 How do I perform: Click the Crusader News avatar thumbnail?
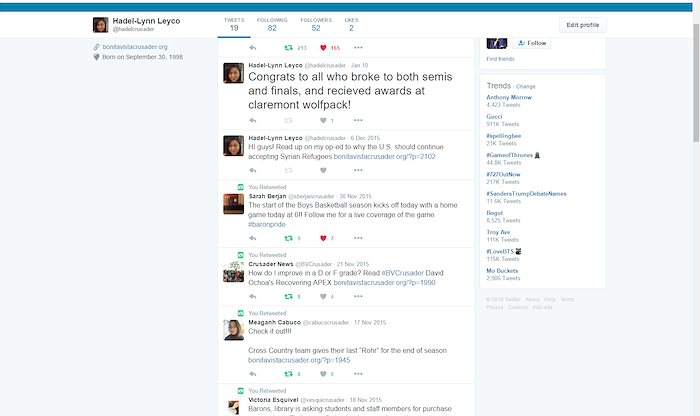(x=233, y=272)
